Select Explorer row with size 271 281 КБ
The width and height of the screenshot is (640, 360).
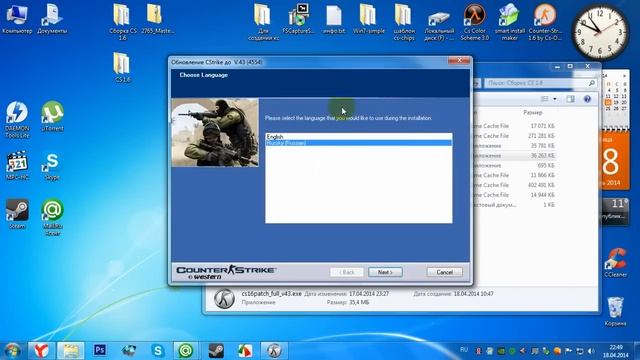tap(514, 136)
